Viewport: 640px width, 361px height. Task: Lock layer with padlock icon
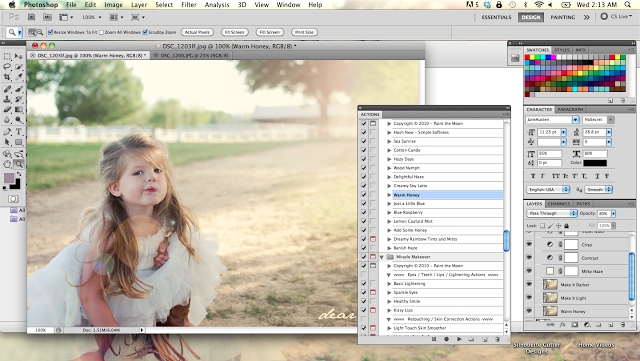tap(567, 225)
